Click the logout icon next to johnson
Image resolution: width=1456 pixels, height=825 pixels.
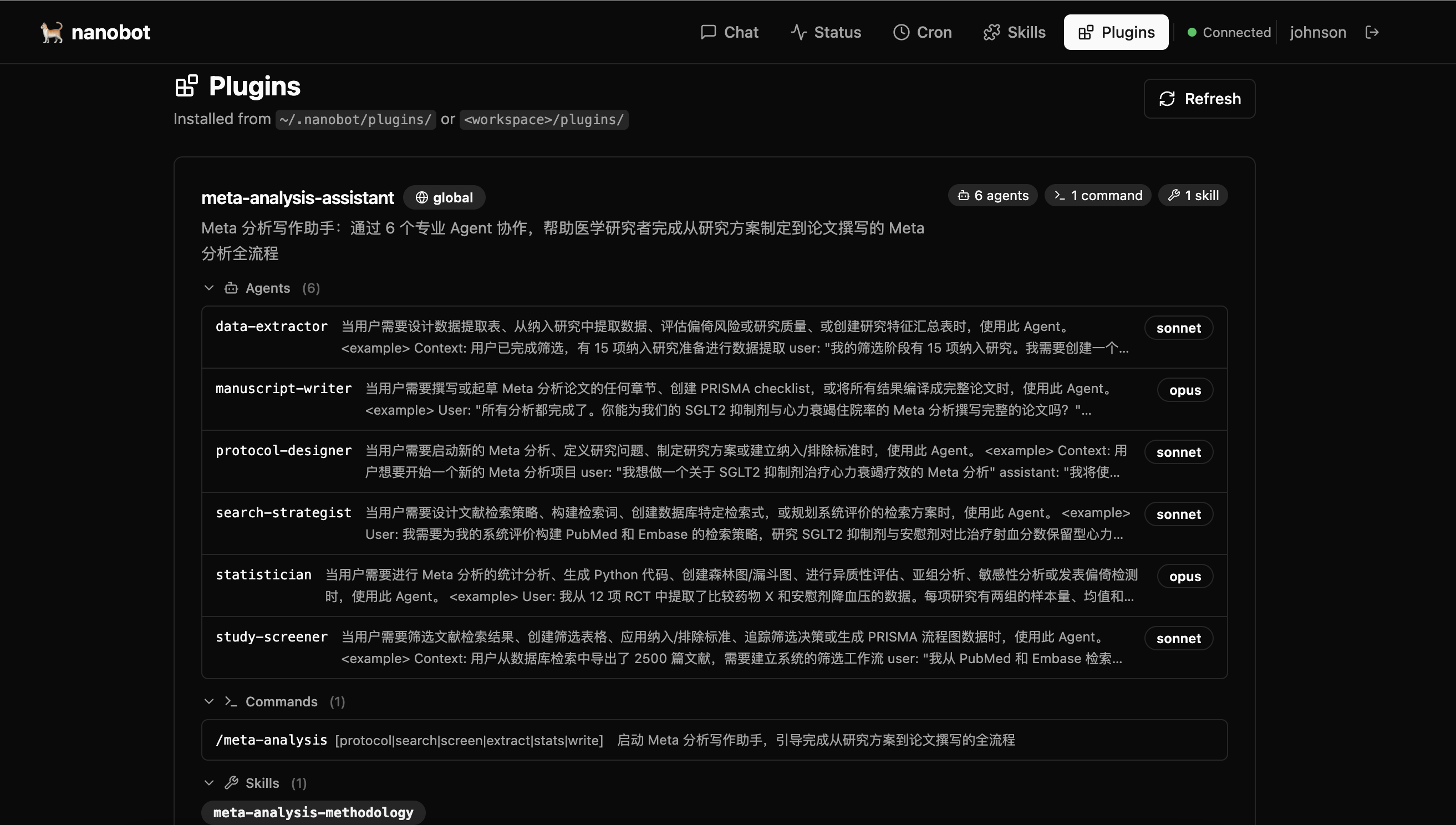(x=1372, y=32)
